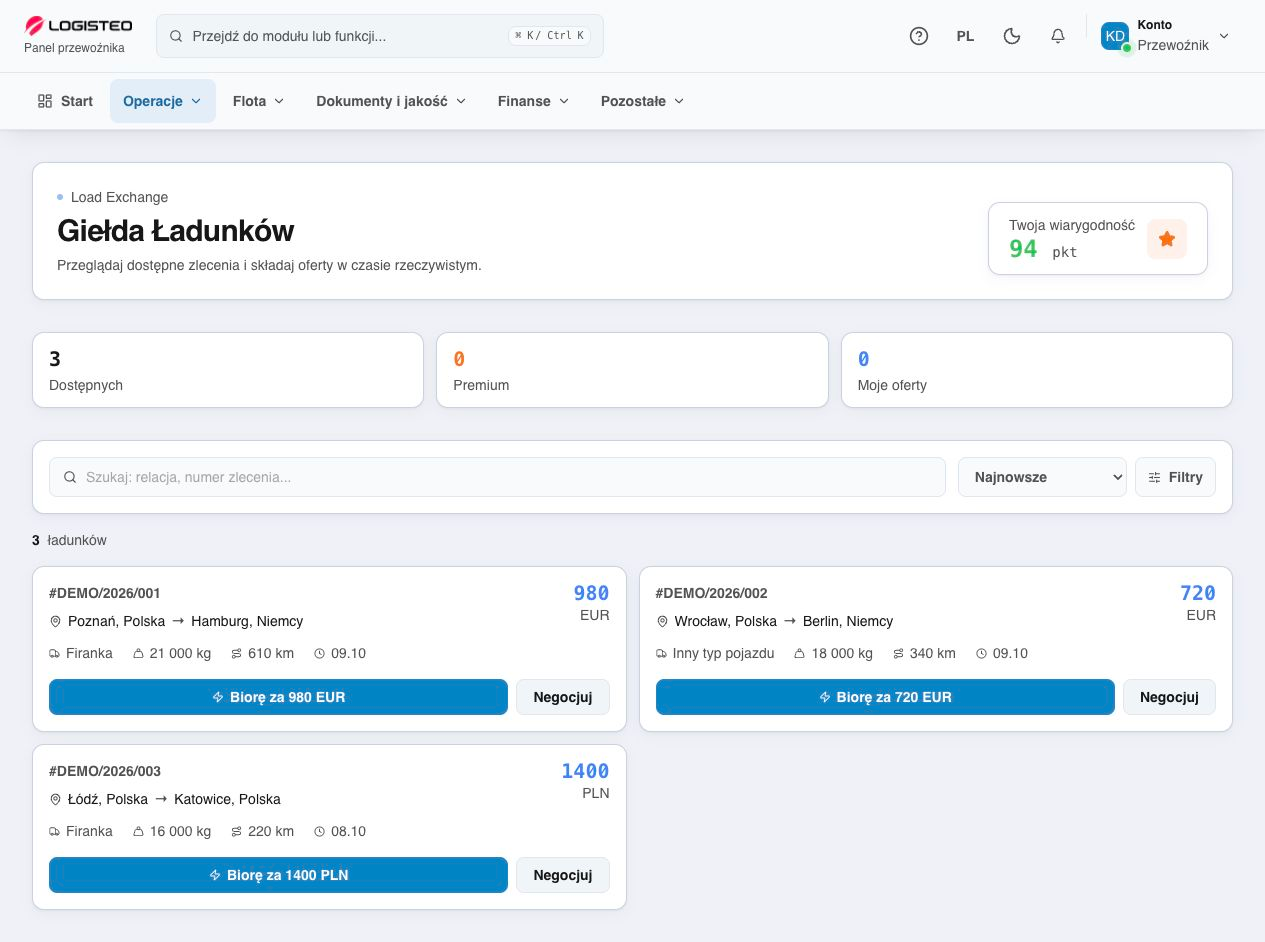Click the distance icon beside 340 km
Screen dimensions: 1265x942
coord(899,654)
